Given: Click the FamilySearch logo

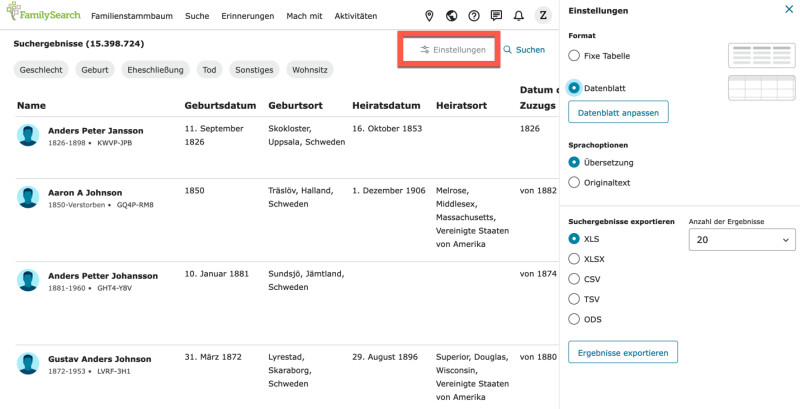Looking at the screenshot, I should [43, 12].
